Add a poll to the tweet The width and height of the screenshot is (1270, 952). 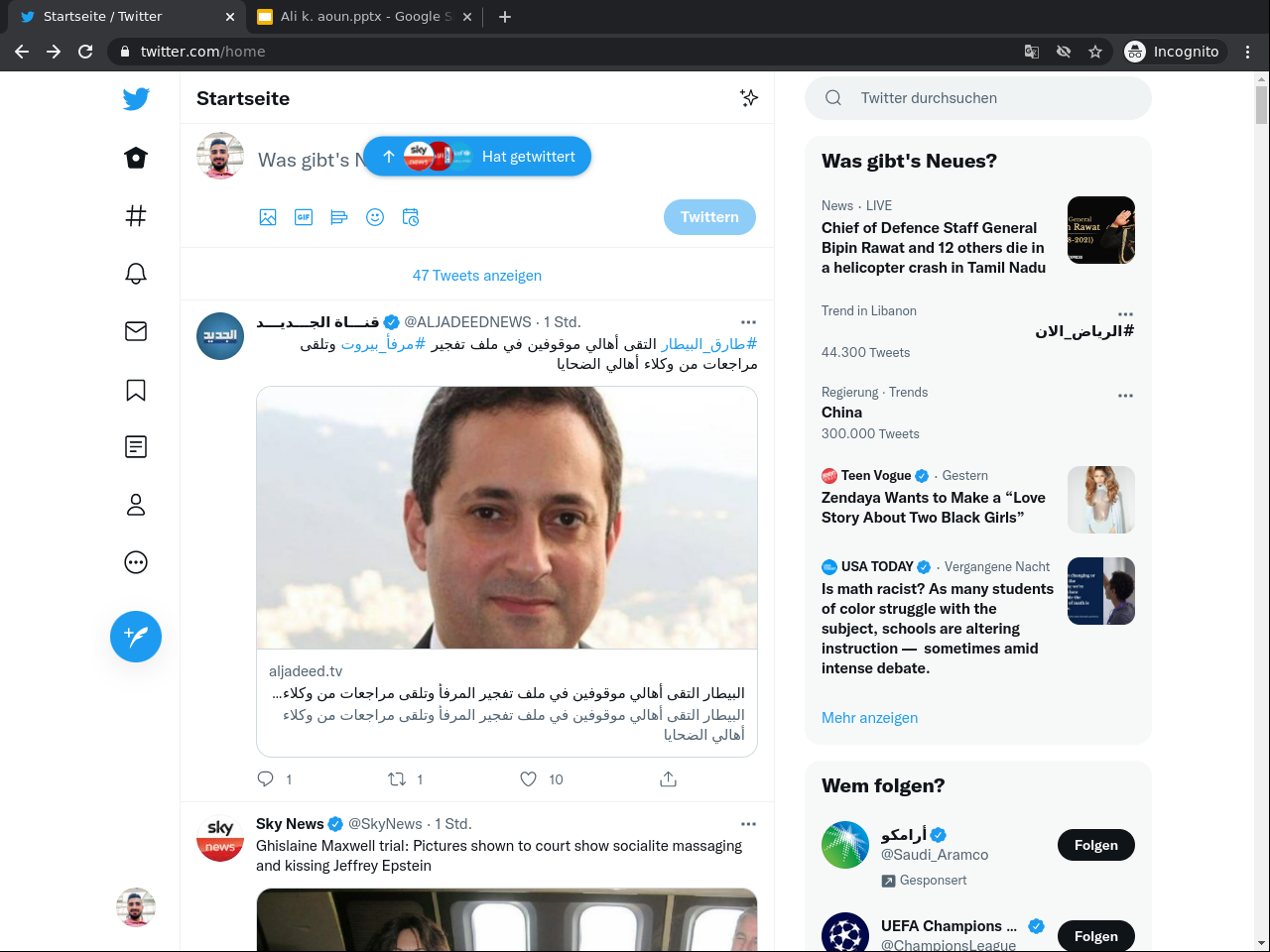click(339, 217)
